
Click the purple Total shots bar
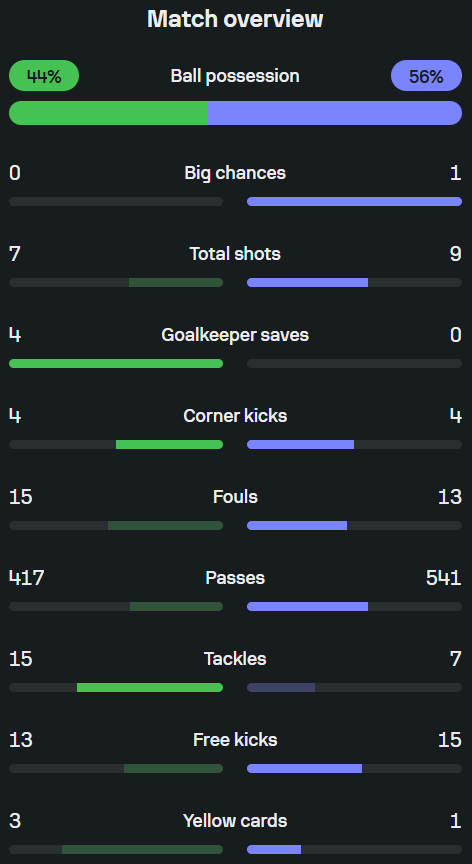click(307, 283)
